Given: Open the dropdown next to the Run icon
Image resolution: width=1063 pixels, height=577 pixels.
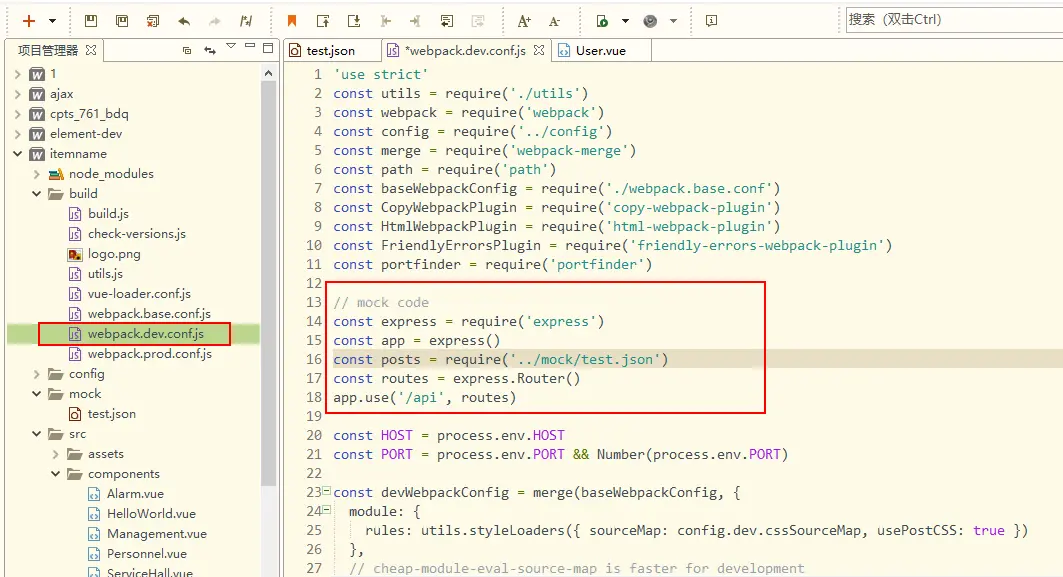Looking at the screenshot, I should point(625,21).
